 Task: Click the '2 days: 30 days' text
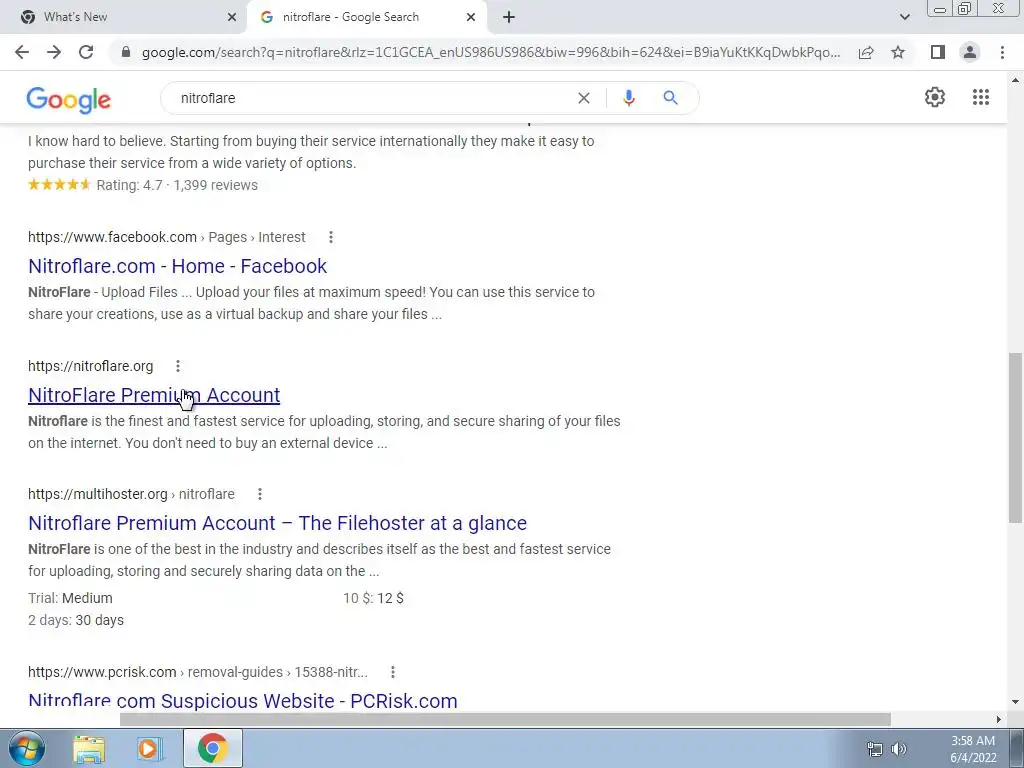click(76, 620)
